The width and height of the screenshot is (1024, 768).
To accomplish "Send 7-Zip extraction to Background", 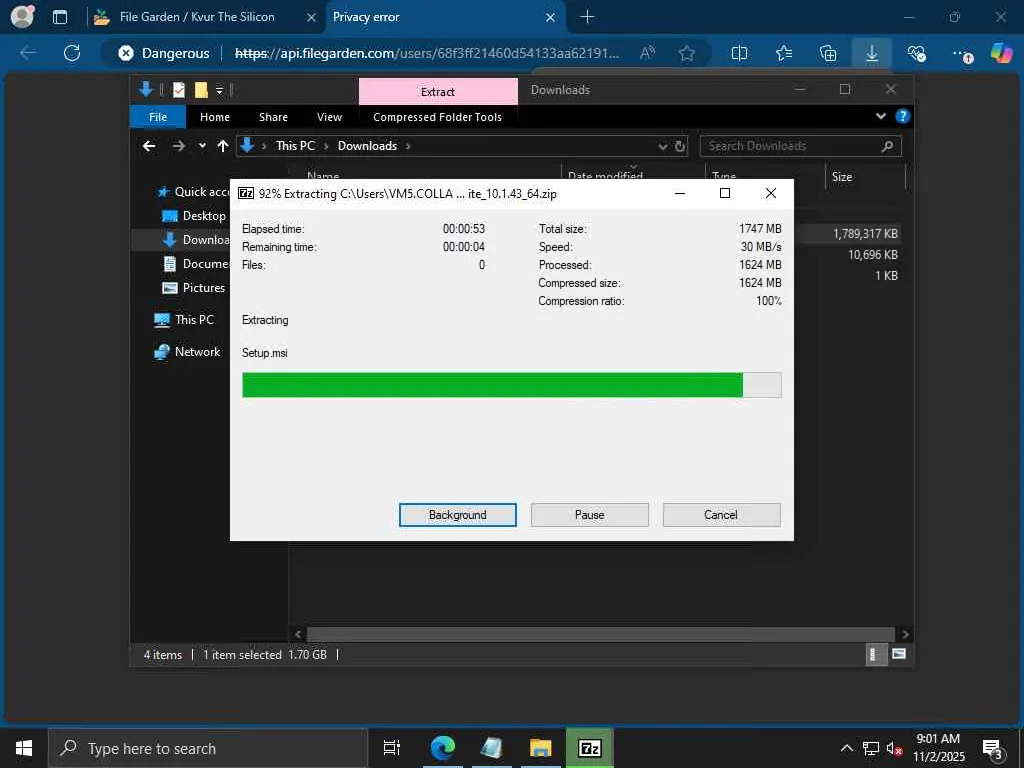I will pyautogui.click(x=458, y=515).
